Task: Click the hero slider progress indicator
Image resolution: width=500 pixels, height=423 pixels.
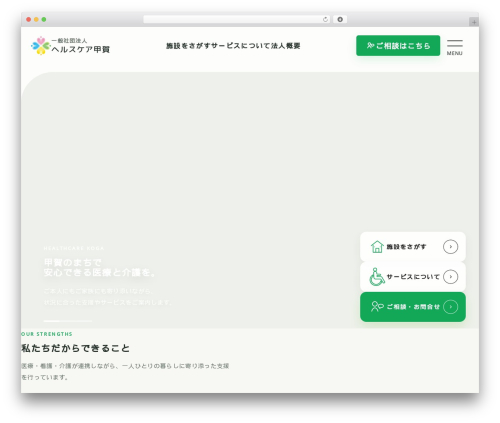Action: tap(68, 321)
